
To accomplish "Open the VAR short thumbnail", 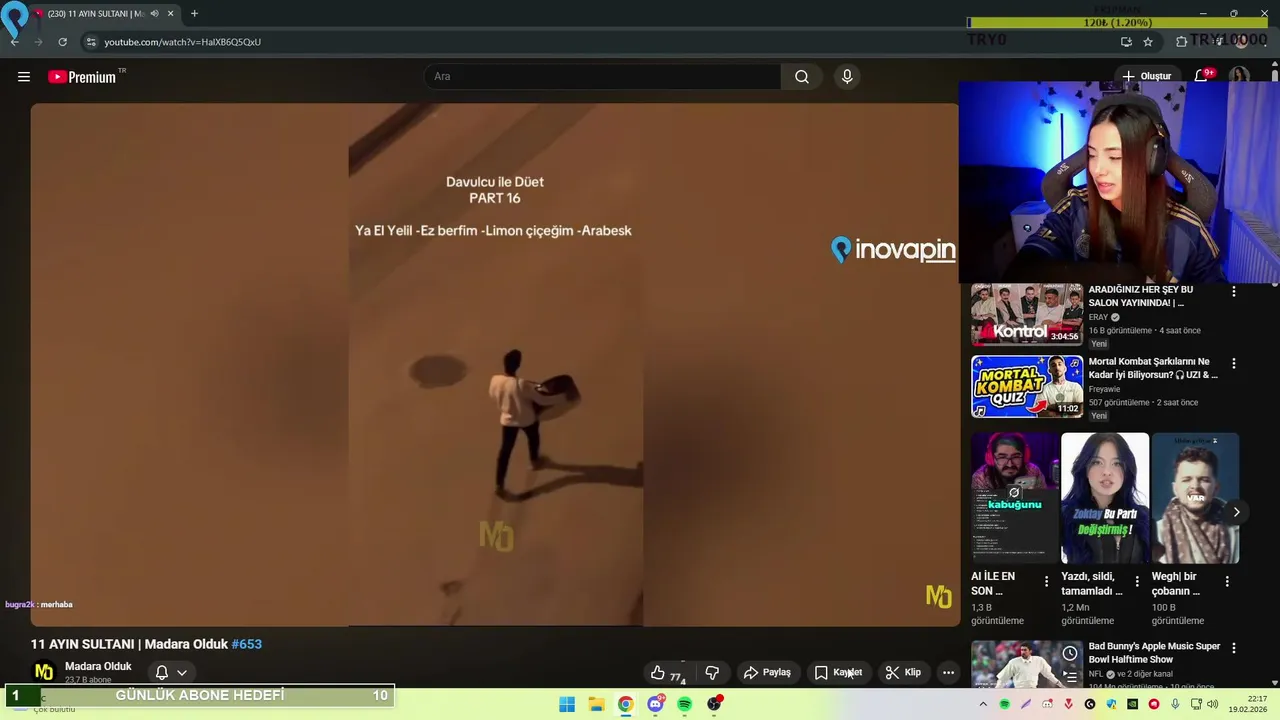I will pos(1195,498).
